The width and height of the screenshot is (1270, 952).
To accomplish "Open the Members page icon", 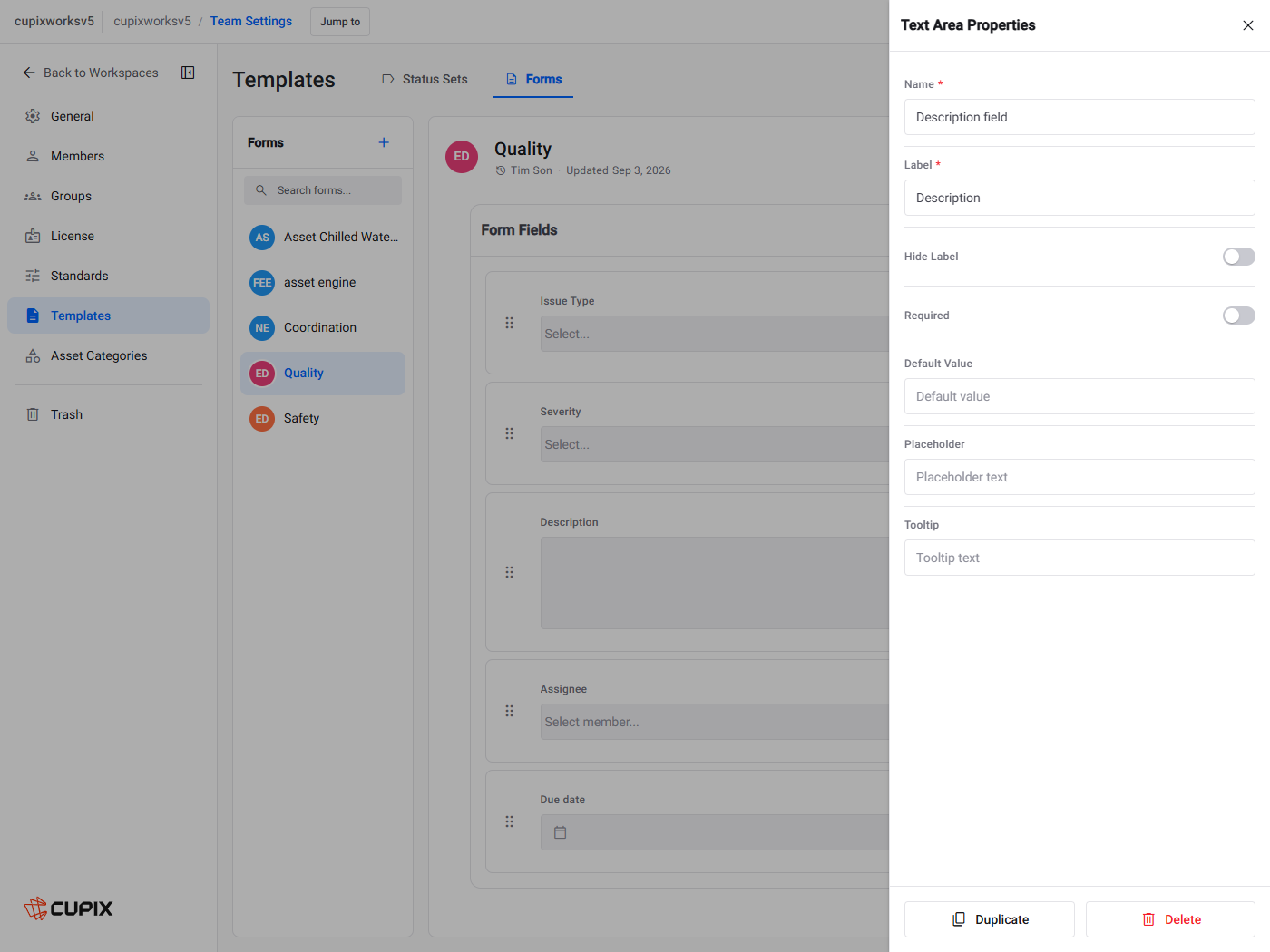I will 33,156.
